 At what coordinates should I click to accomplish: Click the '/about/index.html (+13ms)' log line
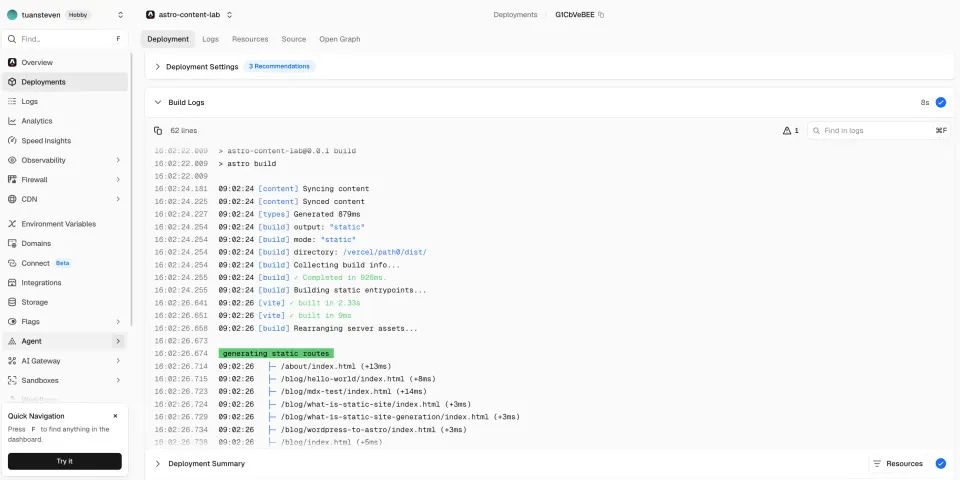[x=336, y=367]
